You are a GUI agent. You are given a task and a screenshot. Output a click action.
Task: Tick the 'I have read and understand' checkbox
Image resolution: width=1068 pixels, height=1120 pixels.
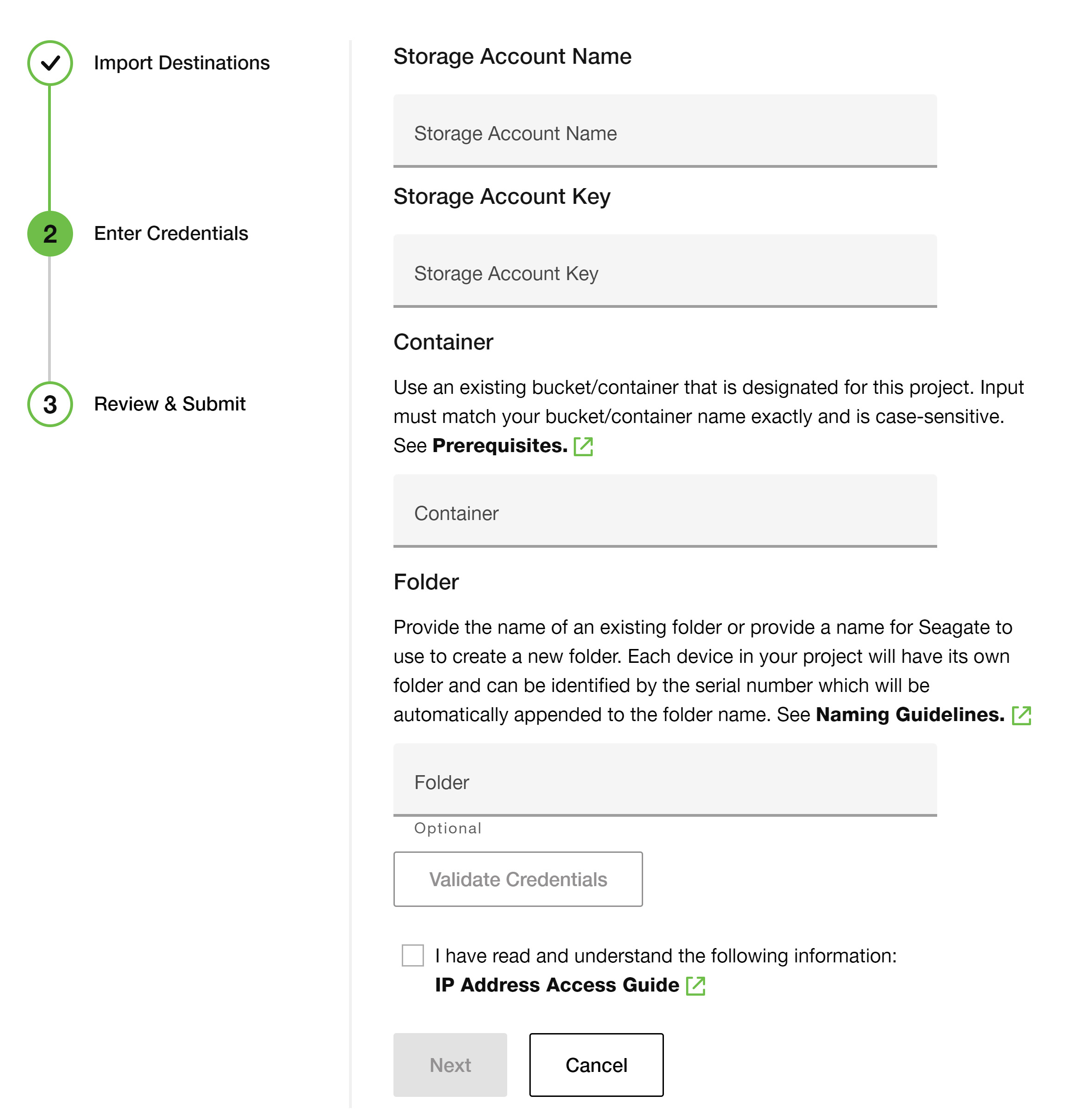(413, 955)
